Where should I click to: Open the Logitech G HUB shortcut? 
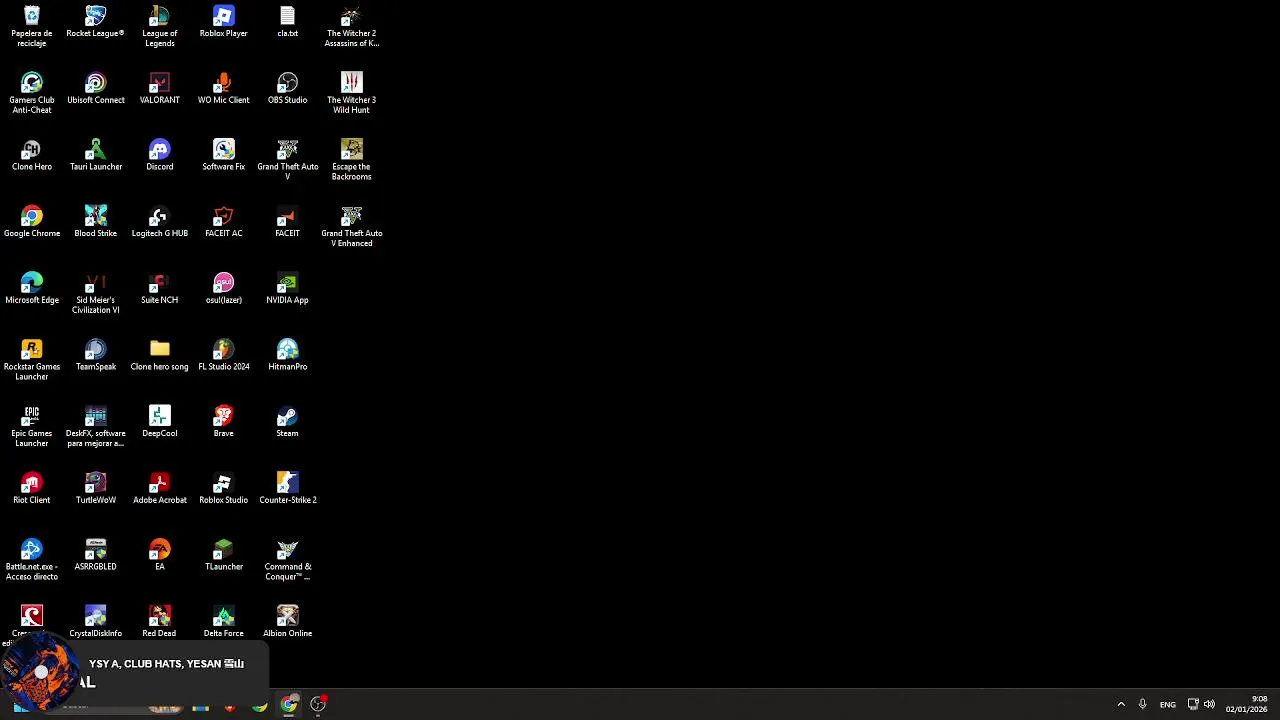160,222
